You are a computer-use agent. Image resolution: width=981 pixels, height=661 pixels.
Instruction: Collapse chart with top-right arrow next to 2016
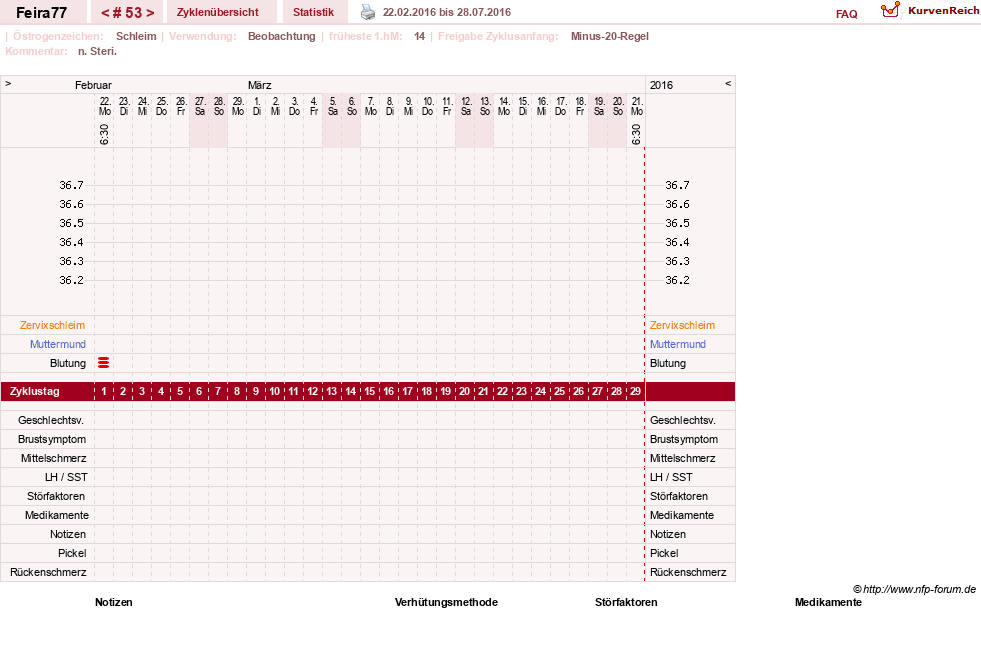tap(728, 83)
